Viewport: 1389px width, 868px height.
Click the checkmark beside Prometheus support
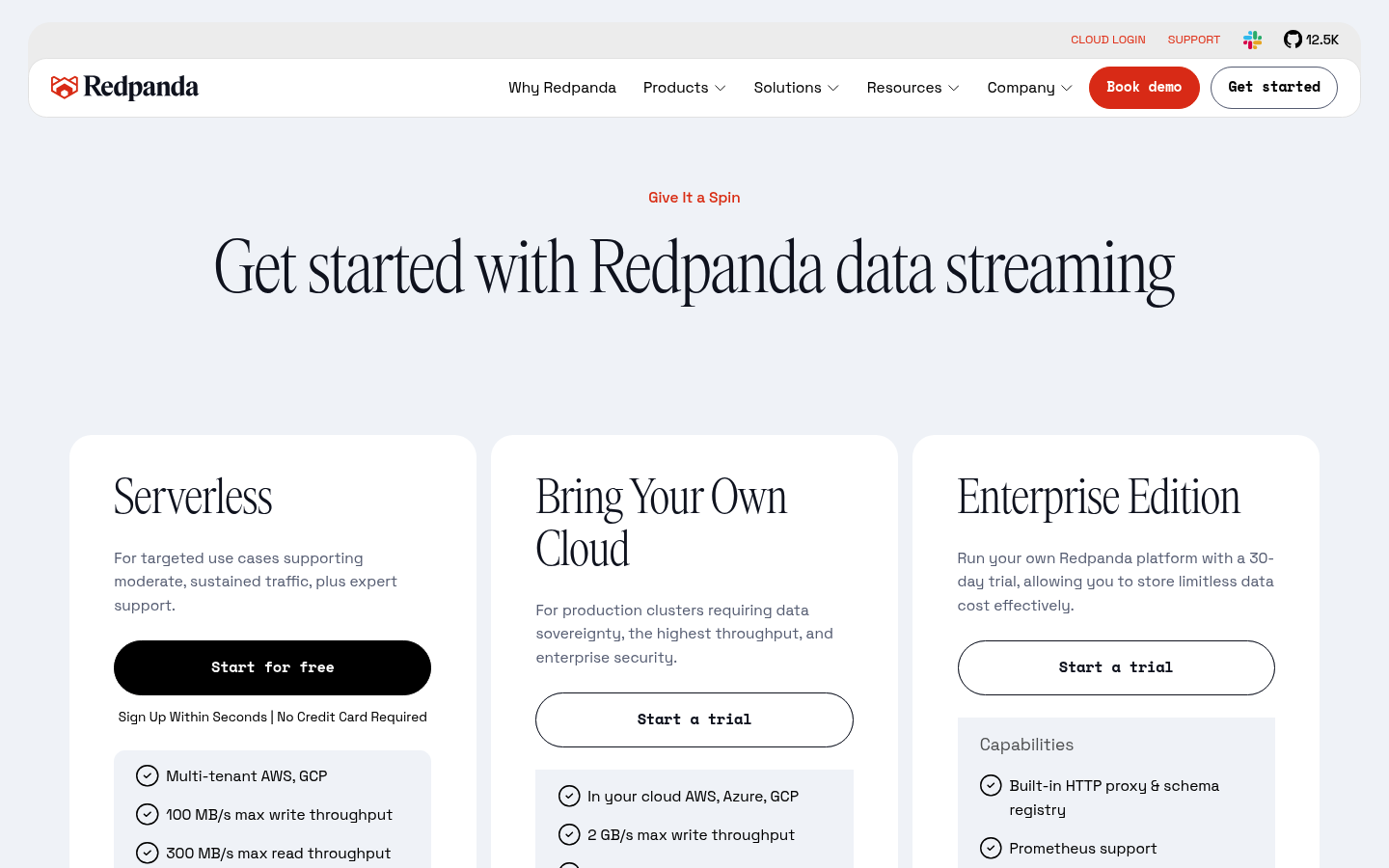tap(991, 848)
